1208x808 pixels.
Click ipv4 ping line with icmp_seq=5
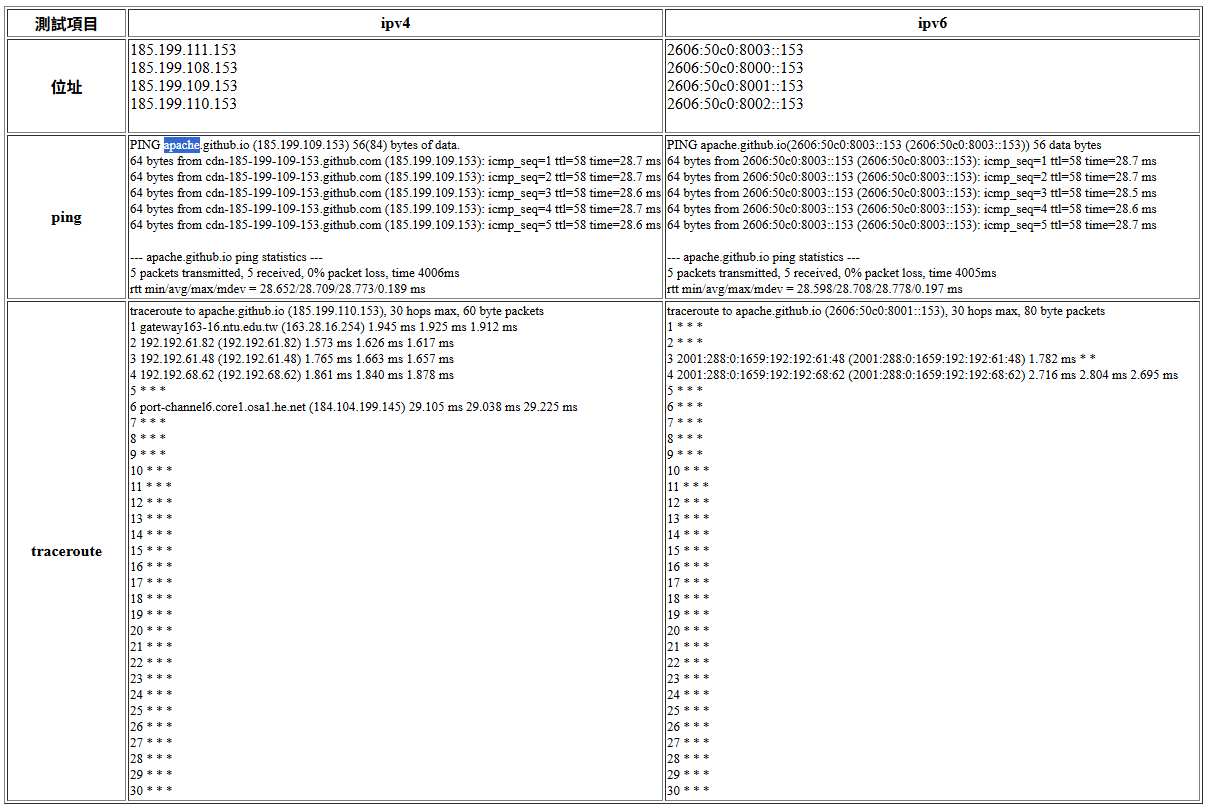tap(395, 225)
